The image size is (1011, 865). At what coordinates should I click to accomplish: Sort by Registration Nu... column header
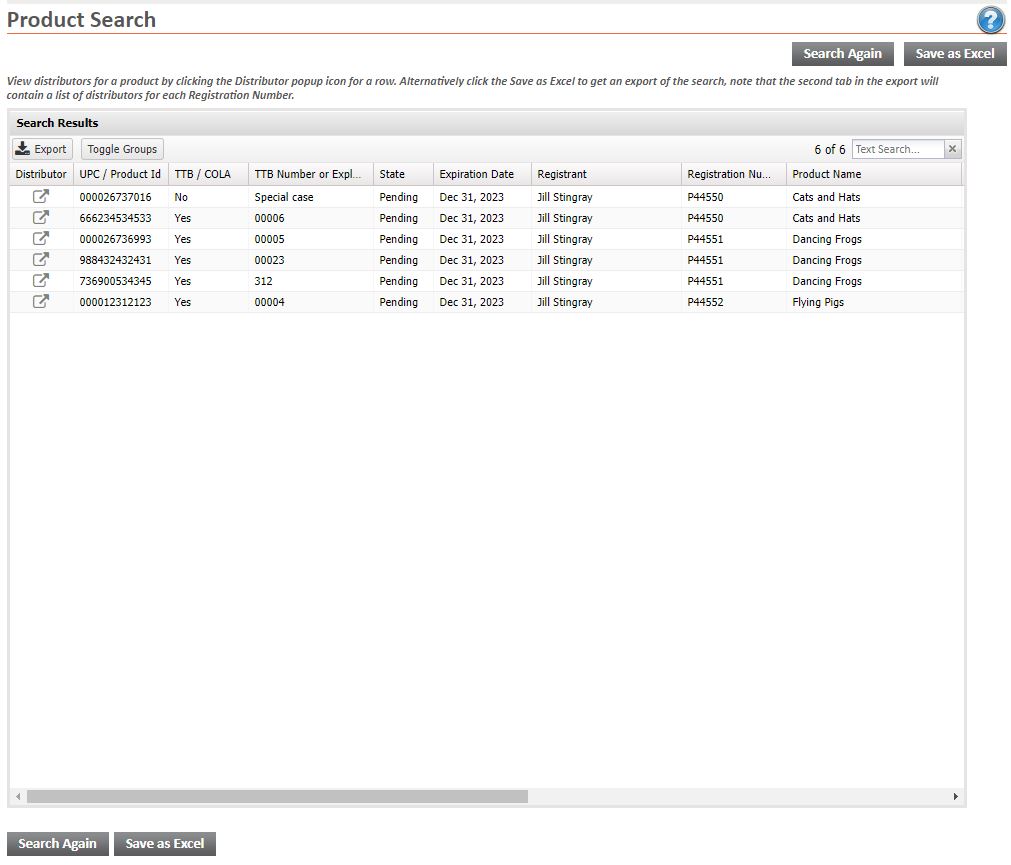[734, 174]
